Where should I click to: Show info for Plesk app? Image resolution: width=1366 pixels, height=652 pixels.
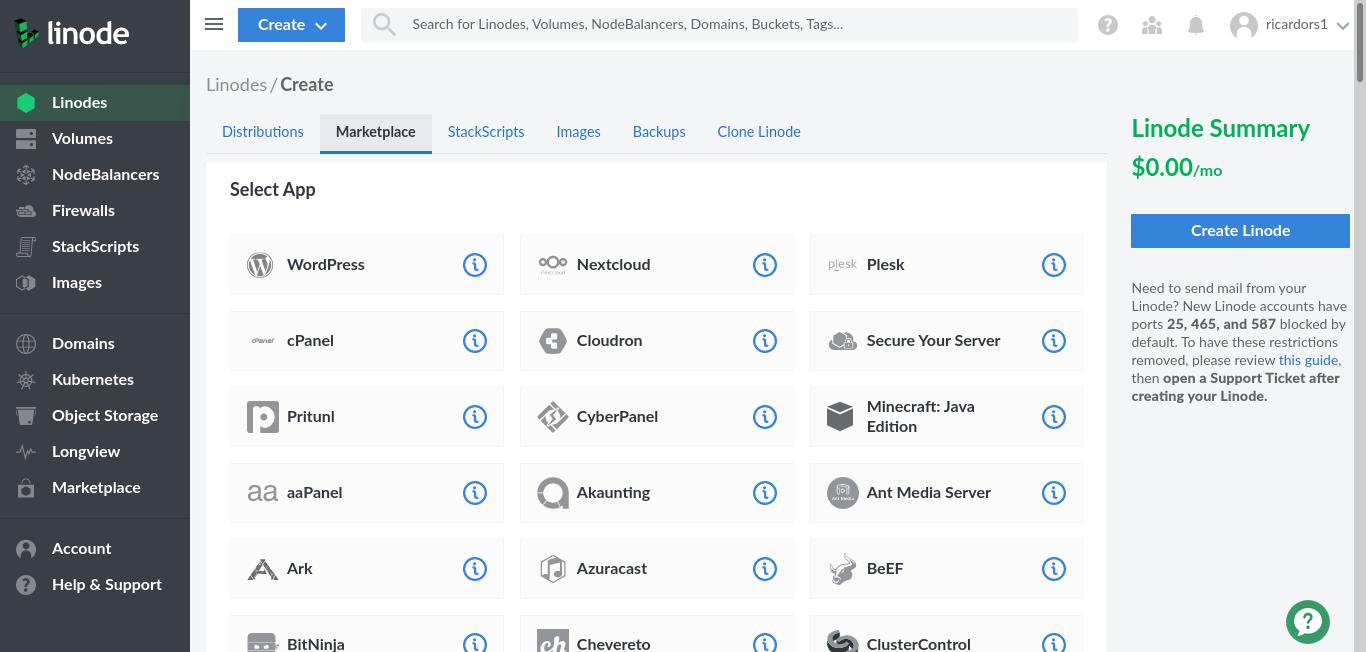(x=1054, y=265)
